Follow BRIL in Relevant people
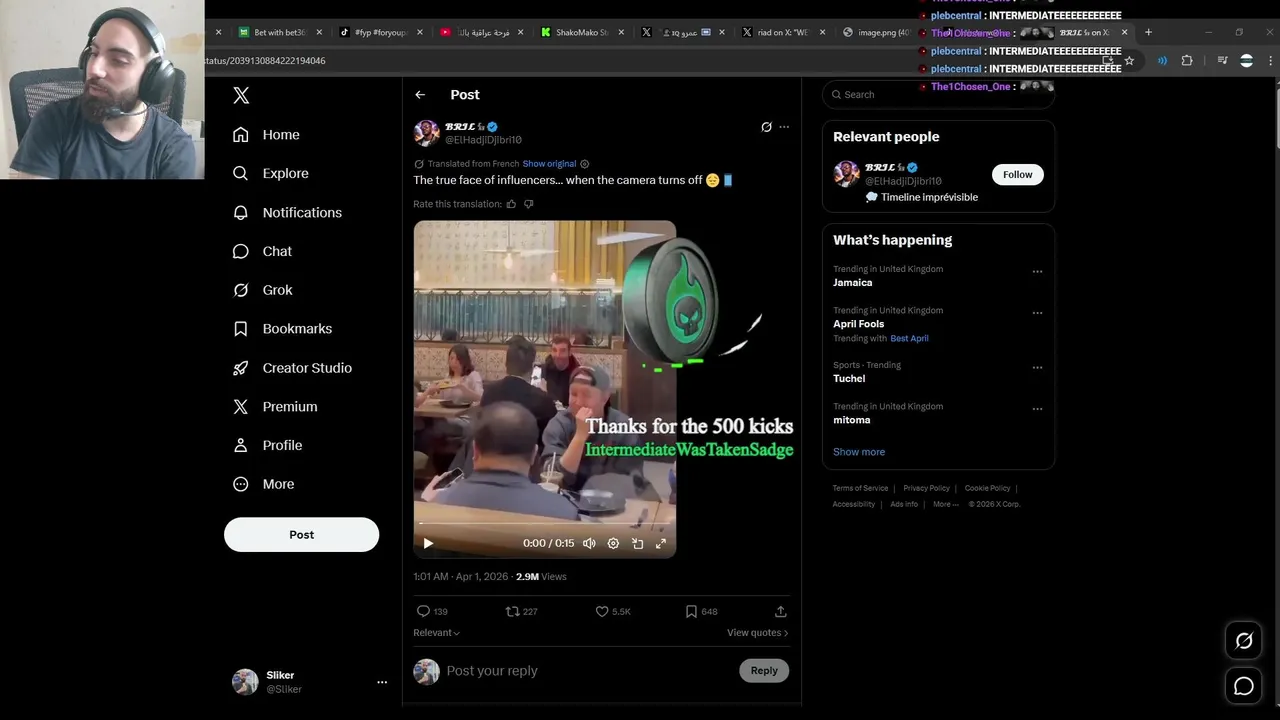The width and height of the screenshot is (1280, 720). coord(1018,174)
